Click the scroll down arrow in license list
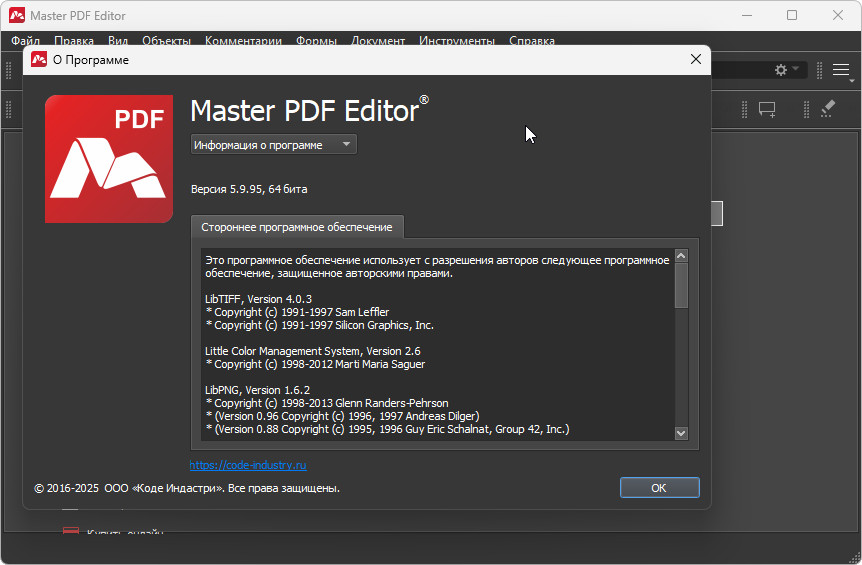This screenshot has height=565, width=862. click(x=681, y=433)
